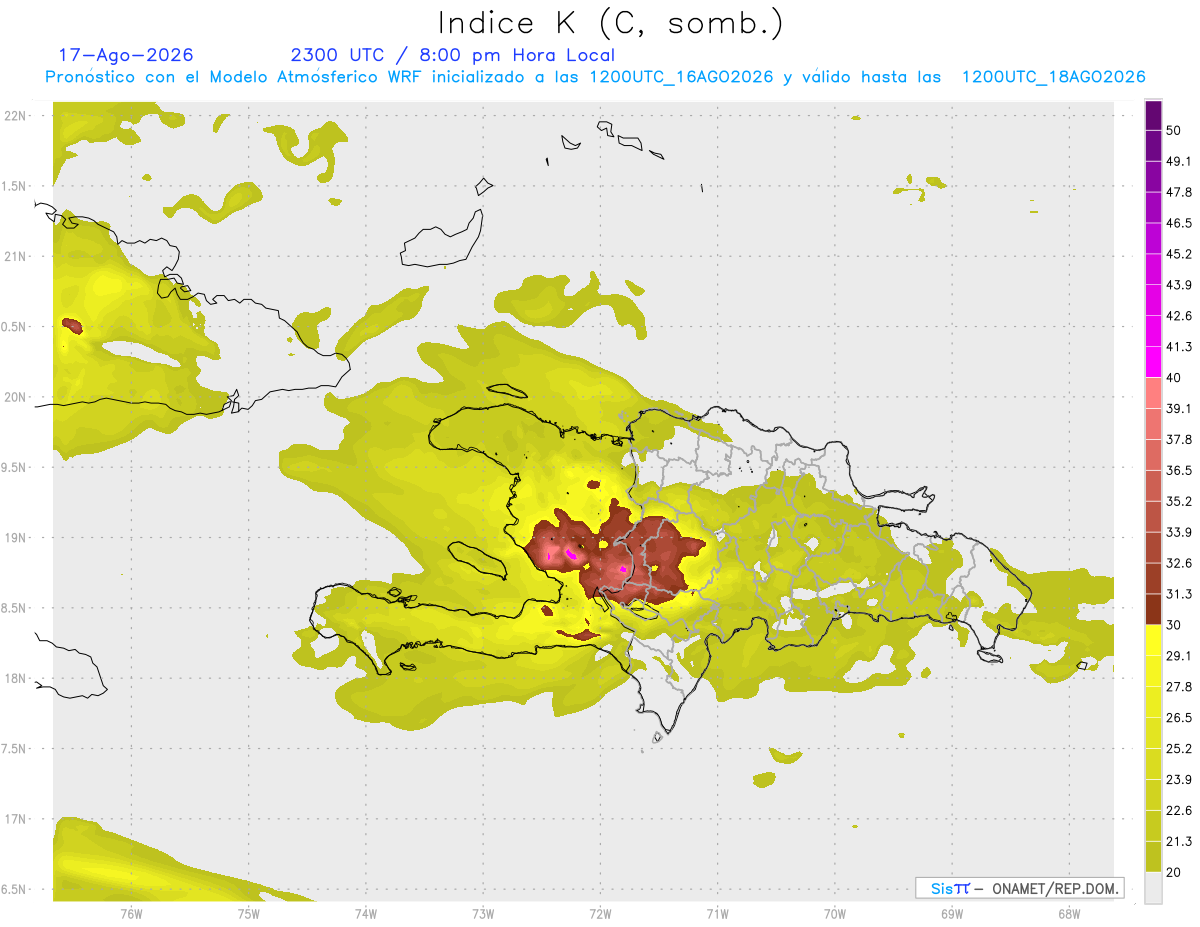Viewport: 1200px width, 927px height.
Task: Click the '32.6' colorbar label
Action: click(x=1179, y=563)
